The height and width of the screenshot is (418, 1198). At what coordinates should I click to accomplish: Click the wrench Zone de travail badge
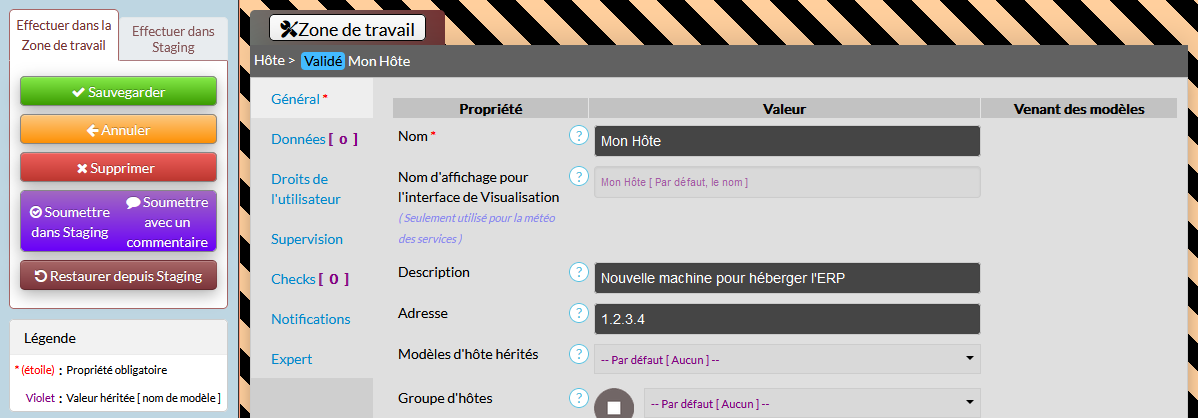coord(347,29)
